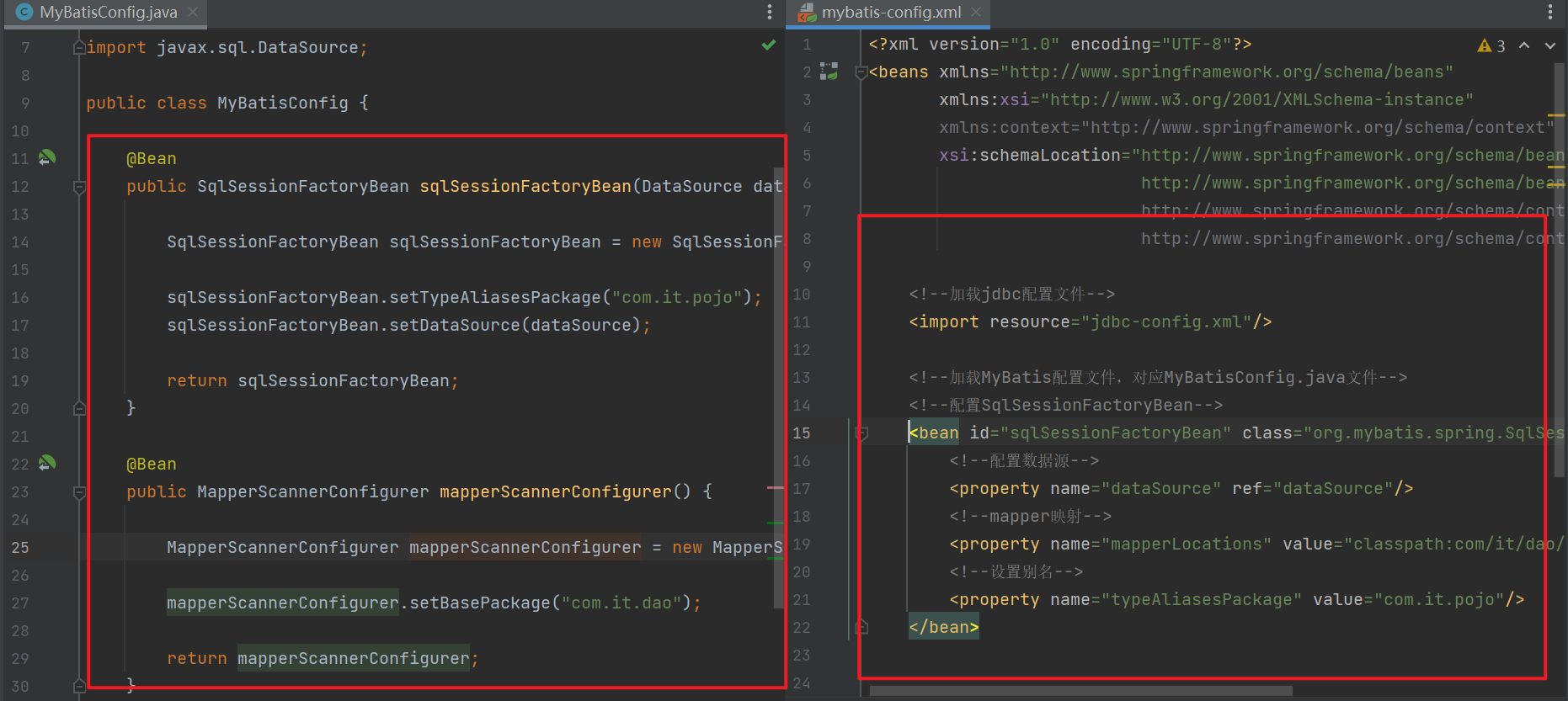The height and width of the screenshot is (701, 1568).
Task: Click the Spring bean gutter icon on line 11
Action: [x=47, y=157]
